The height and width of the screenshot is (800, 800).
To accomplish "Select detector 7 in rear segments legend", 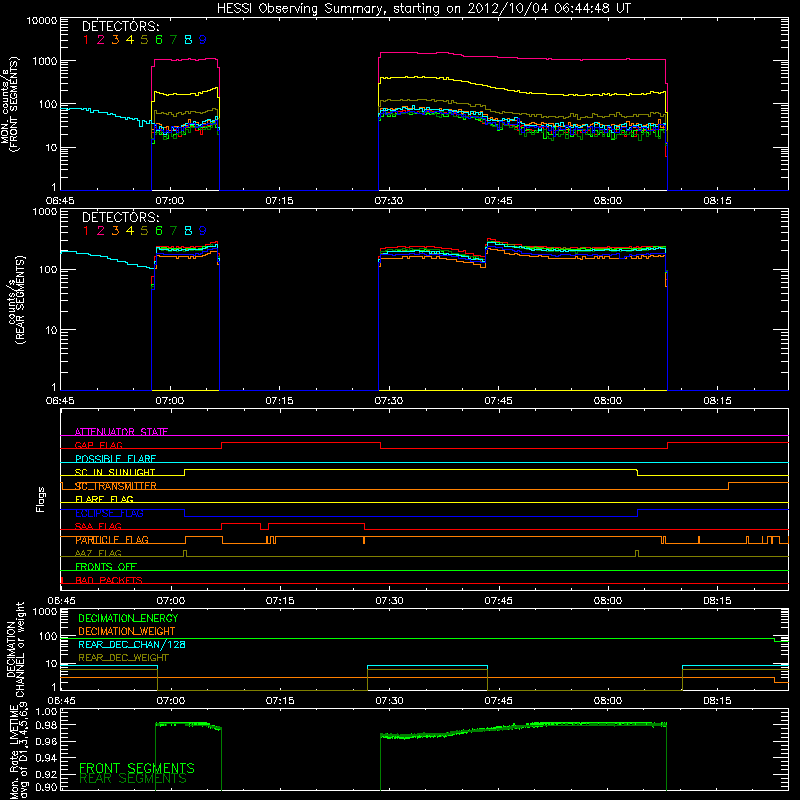I will click(x=173, y=231).
